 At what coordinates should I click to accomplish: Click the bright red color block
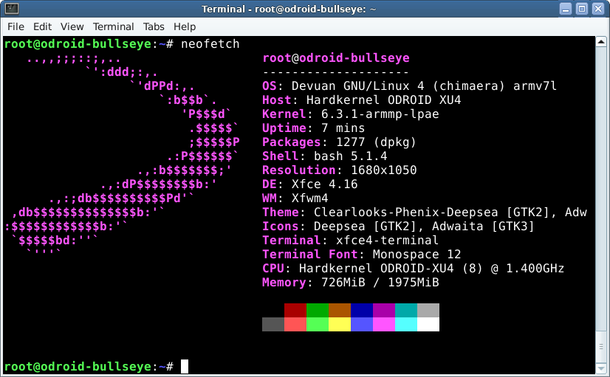click(295, 324)
